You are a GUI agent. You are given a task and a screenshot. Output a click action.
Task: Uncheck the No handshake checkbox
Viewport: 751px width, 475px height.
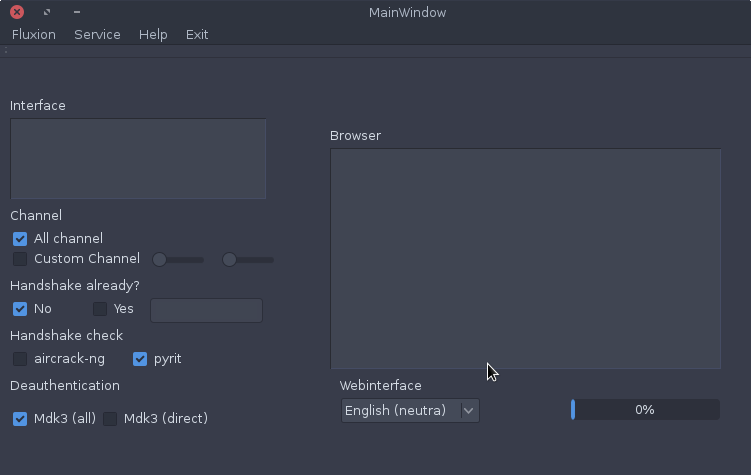coord(20,309)
